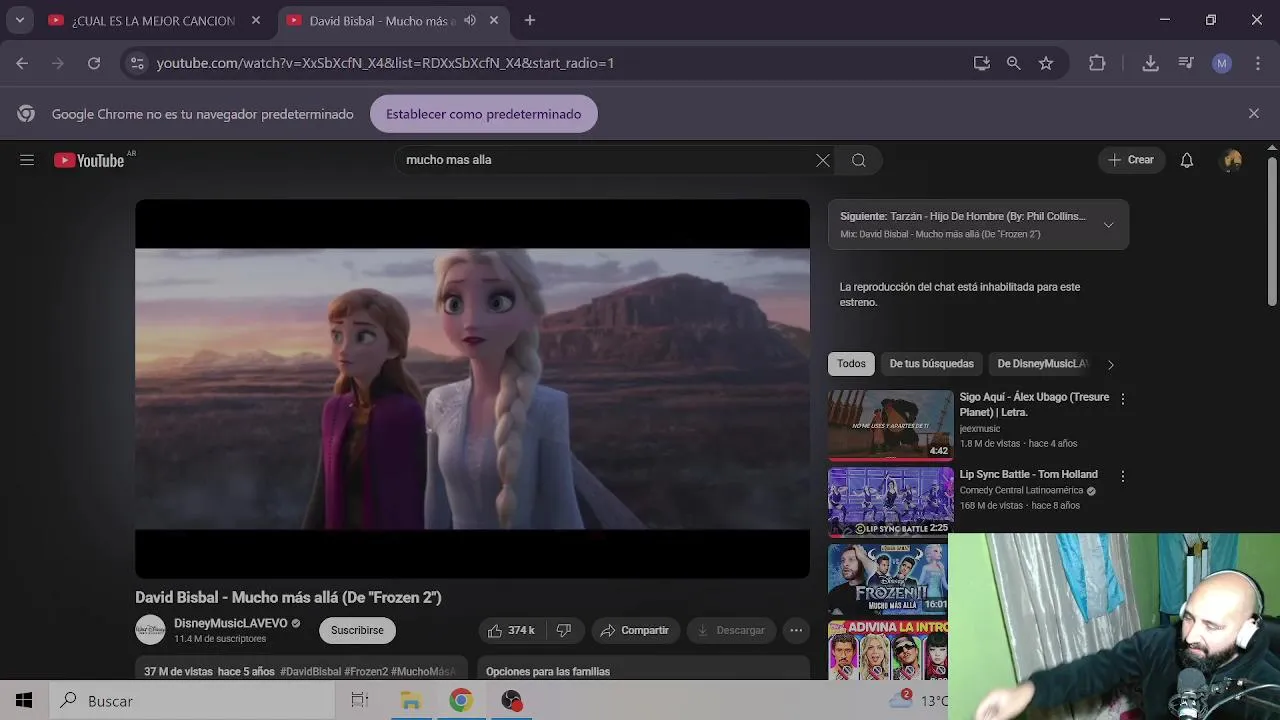Like the video with 374 k thumbs up
The height and width of the screenshot is (720, 1280).
(511, 630)
